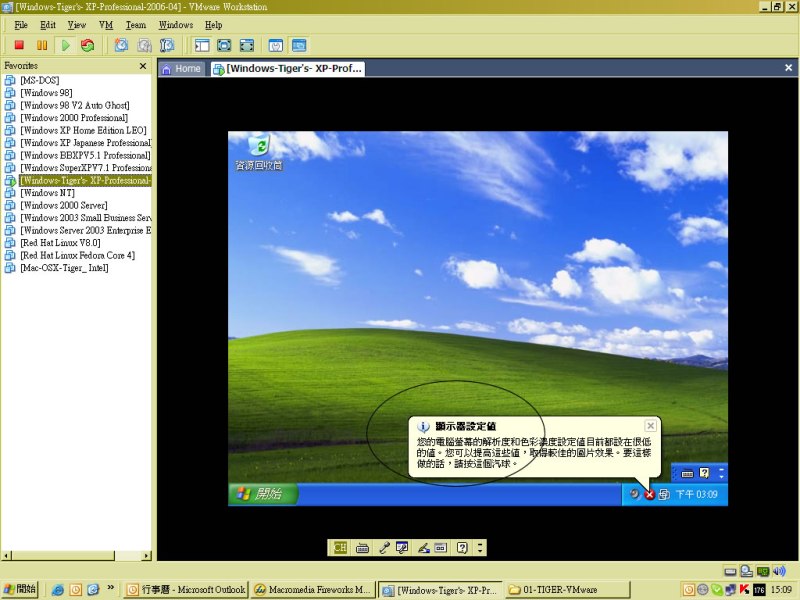Click the host Start button
800x600 pixels.
tap(20, 589)
